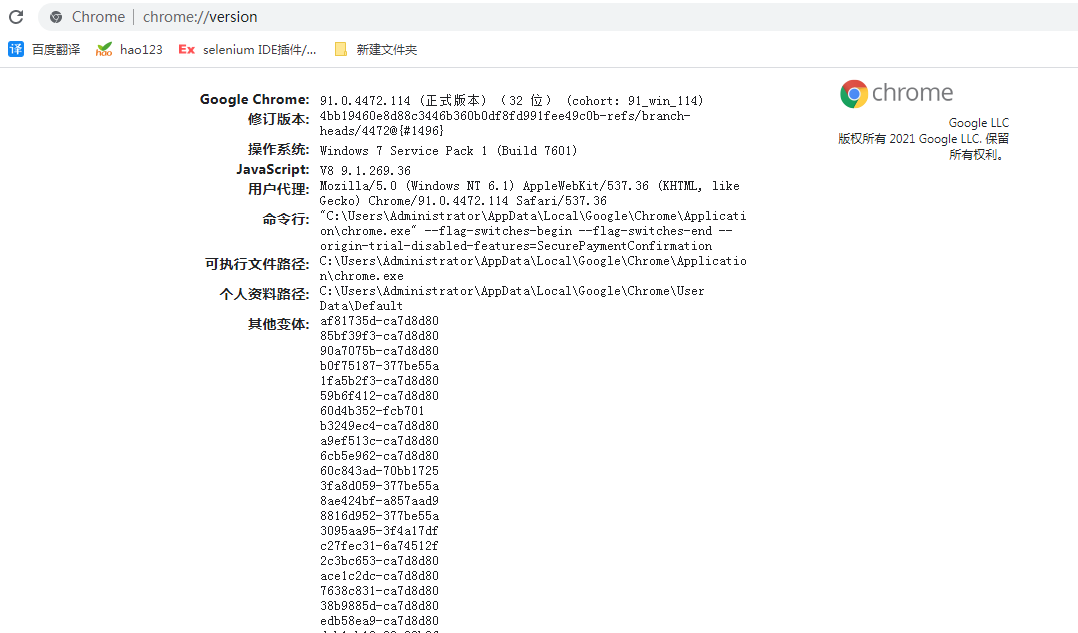Click variation 6cb5e962-ca7d8d80
This screenshot has height=633, width=1078.
[x=379, y=456]
